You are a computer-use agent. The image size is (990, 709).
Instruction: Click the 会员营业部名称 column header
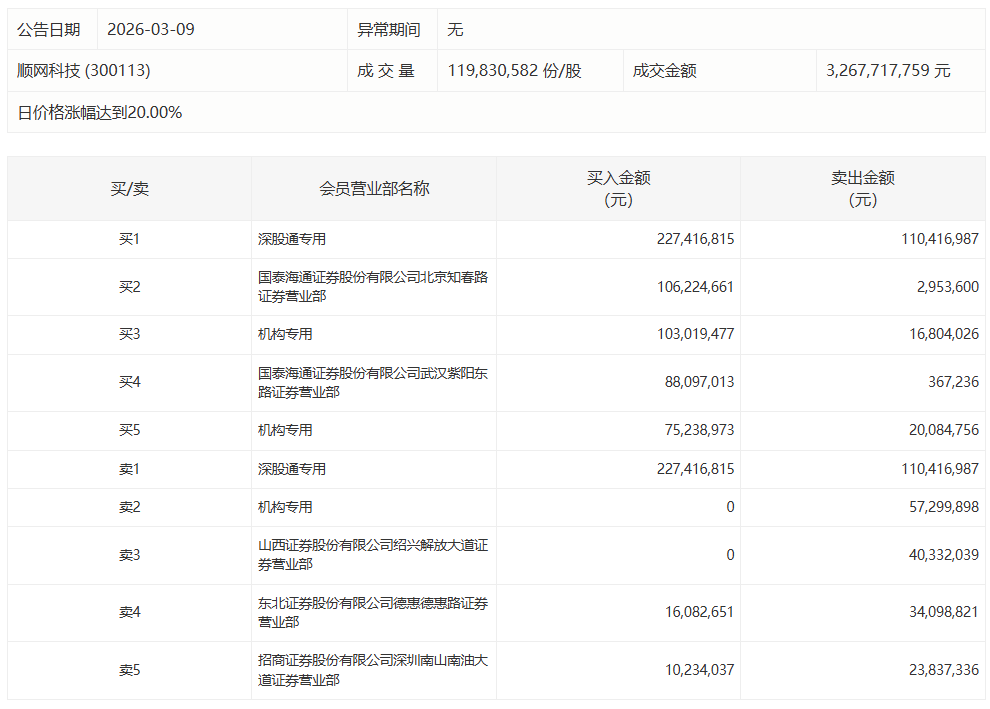374,188
